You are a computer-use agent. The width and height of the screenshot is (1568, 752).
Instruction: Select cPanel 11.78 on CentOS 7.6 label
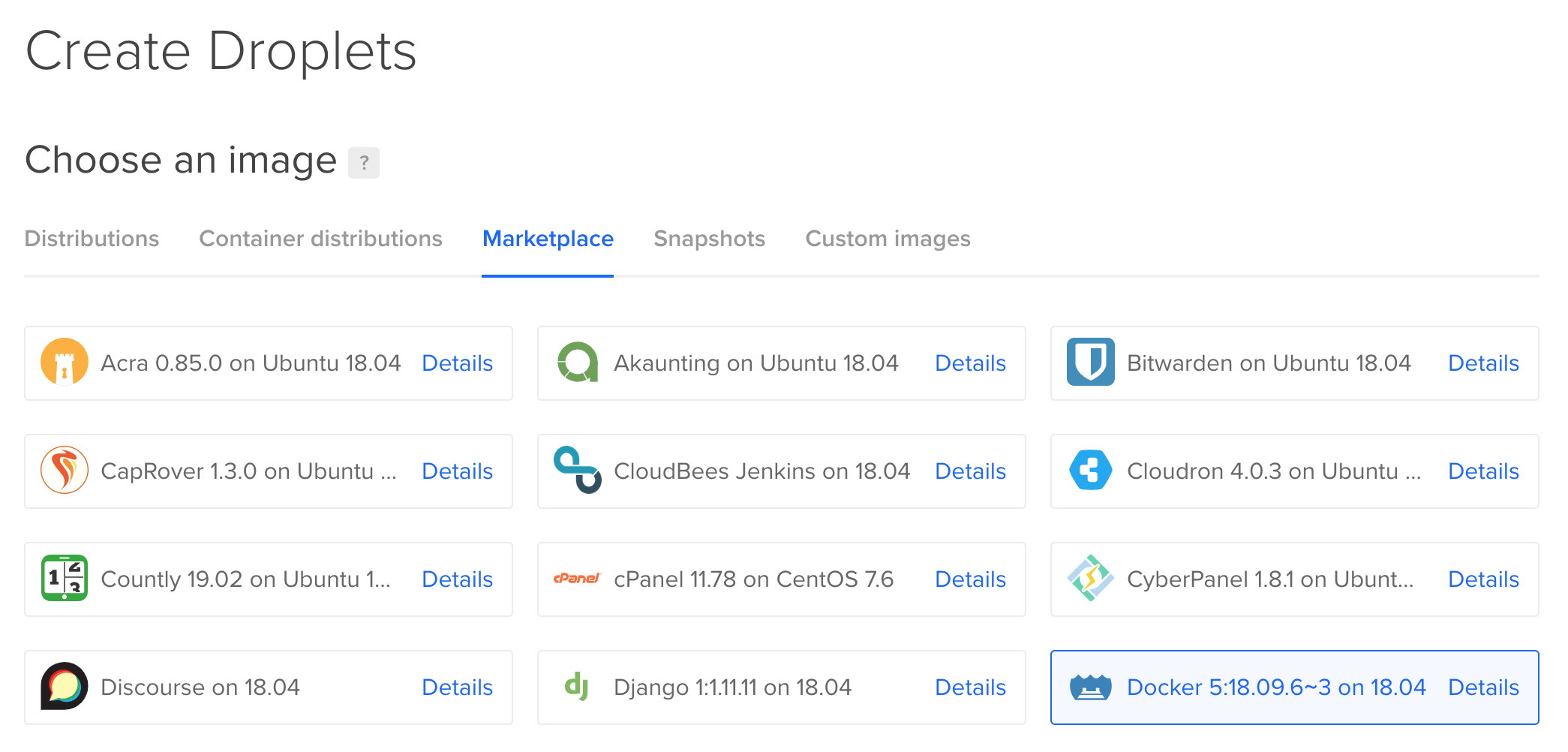(x=753, y=579)
